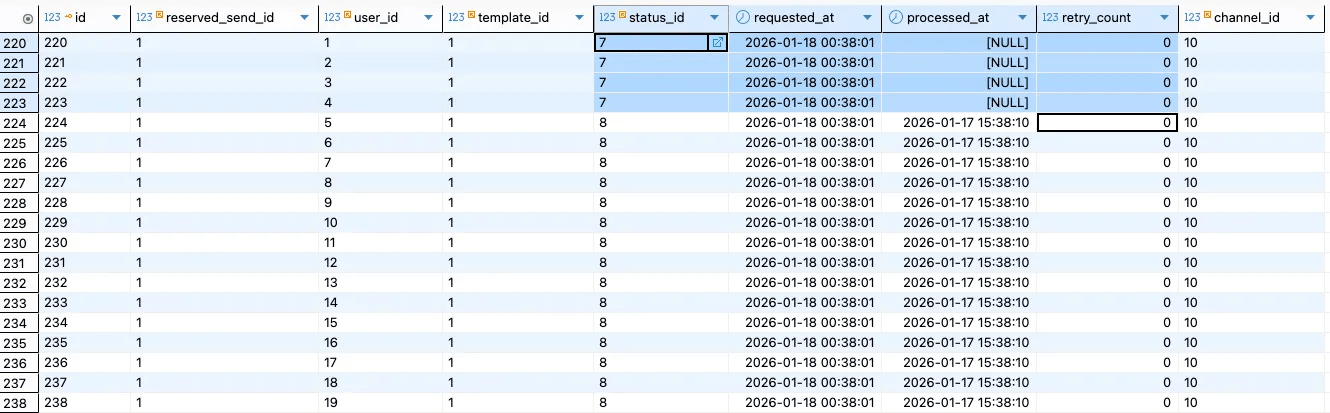Select the row header numbered 238

(x=15, y=403)
